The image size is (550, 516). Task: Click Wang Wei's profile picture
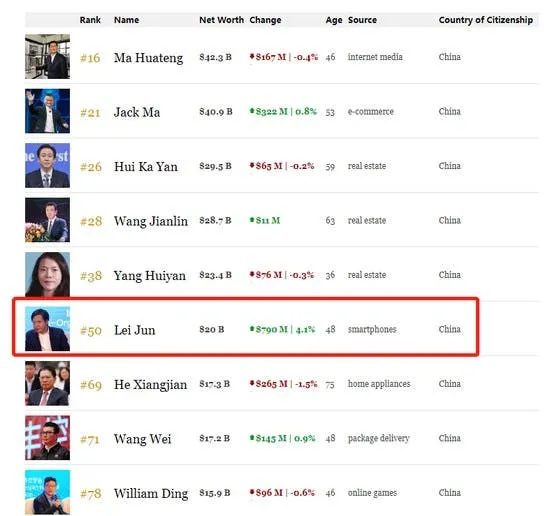coord(47,438)
